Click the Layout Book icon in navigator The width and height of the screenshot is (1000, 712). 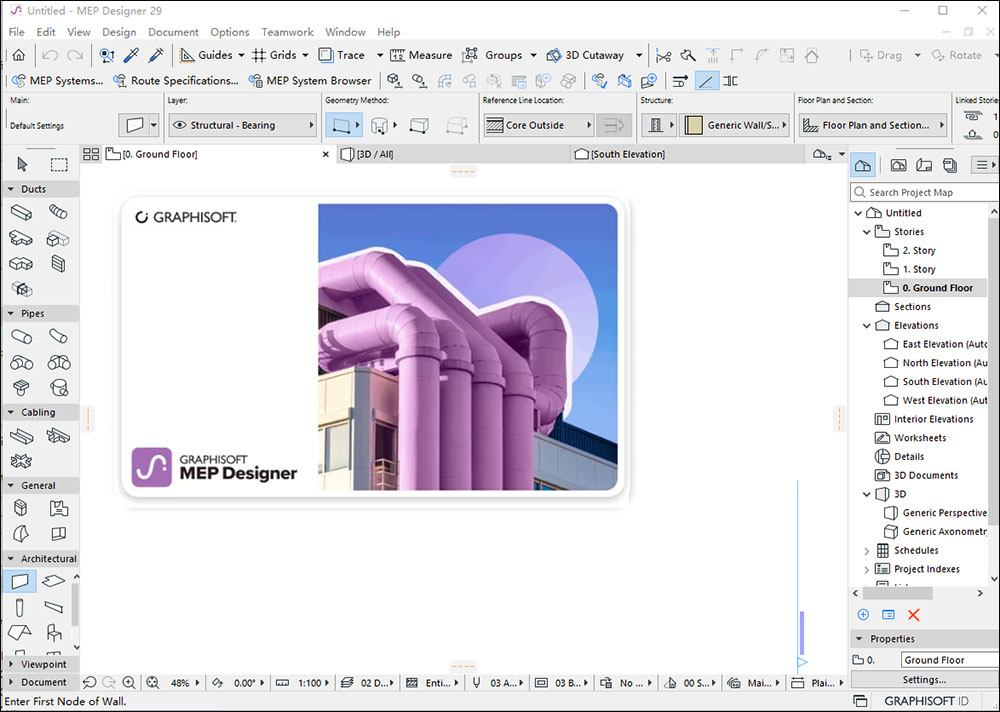(923, 165)
